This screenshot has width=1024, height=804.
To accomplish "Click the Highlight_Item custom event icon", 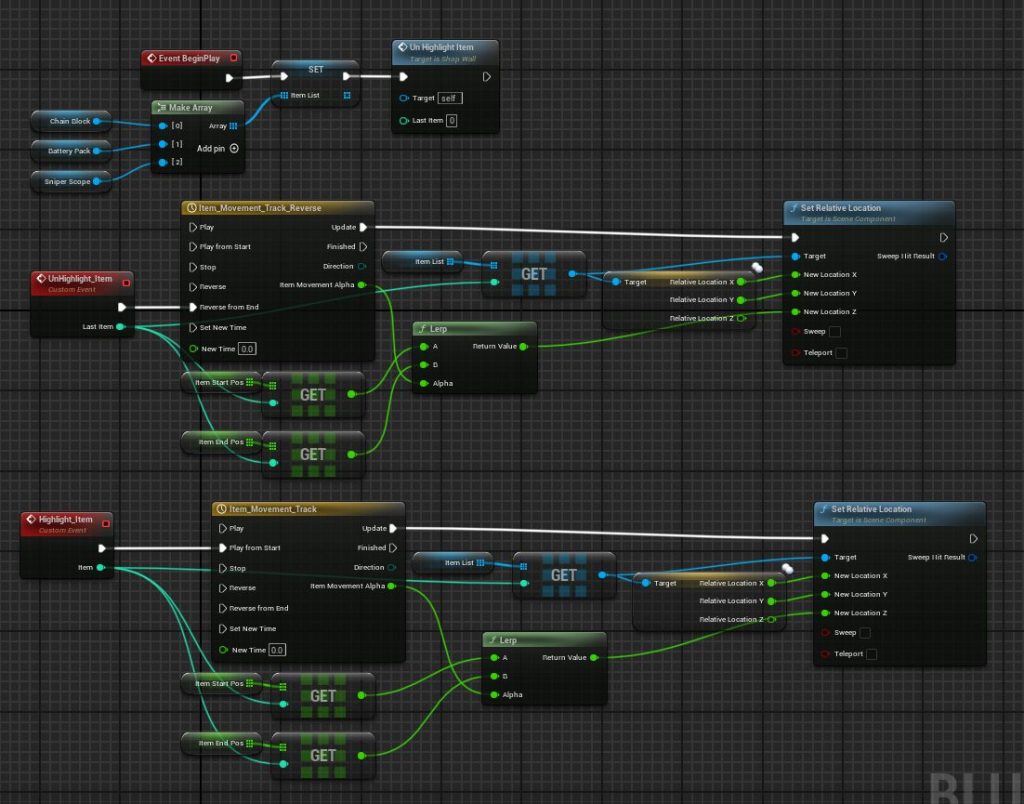I will click(x=31, y=519).
